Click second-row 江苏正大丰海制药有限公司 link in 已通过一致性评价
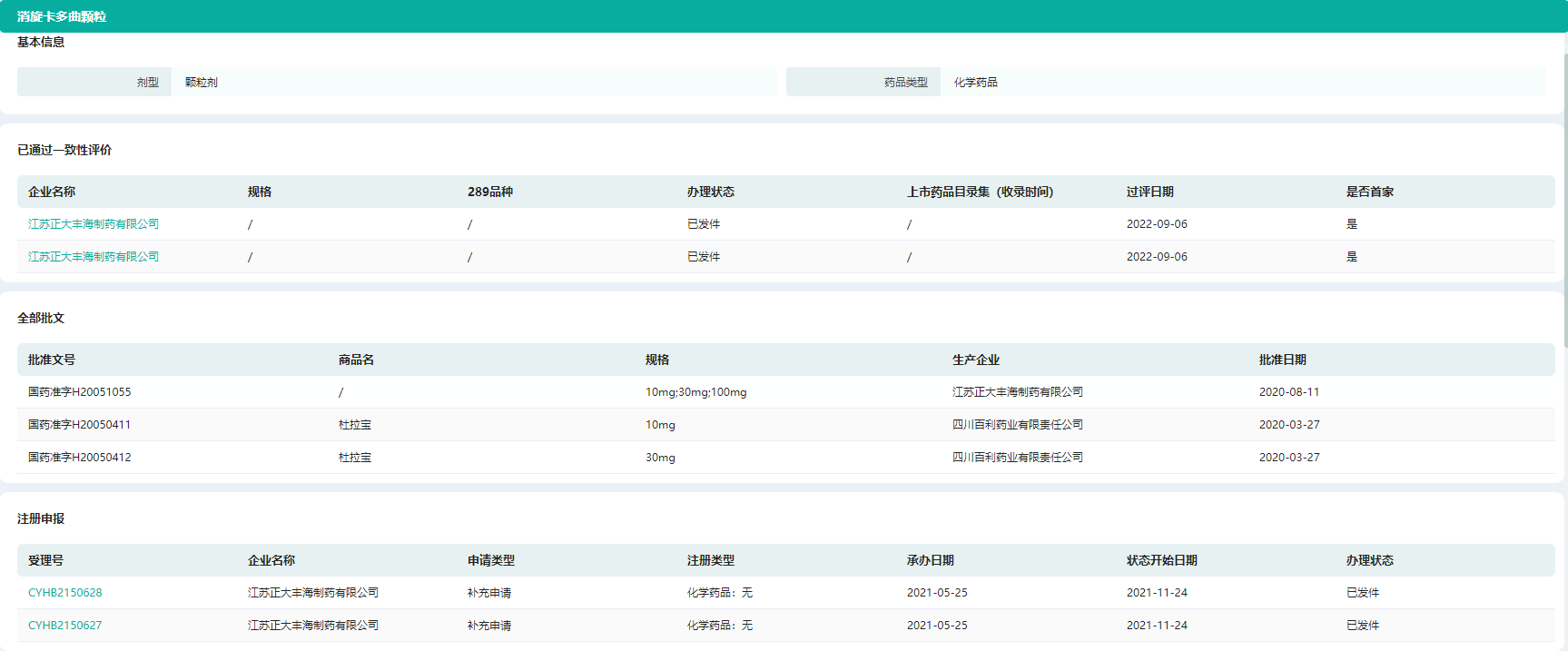Viewport: 1568px width, 651px height. point(94,257)
